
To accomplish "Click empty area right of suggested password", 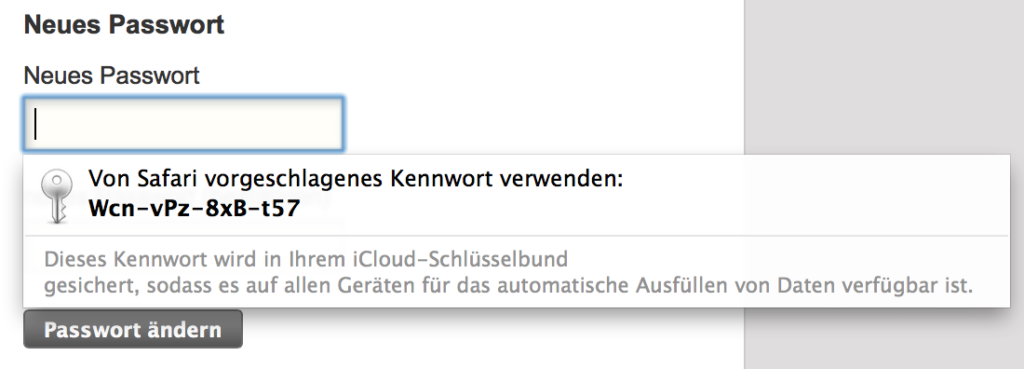I will pos(653,209).
